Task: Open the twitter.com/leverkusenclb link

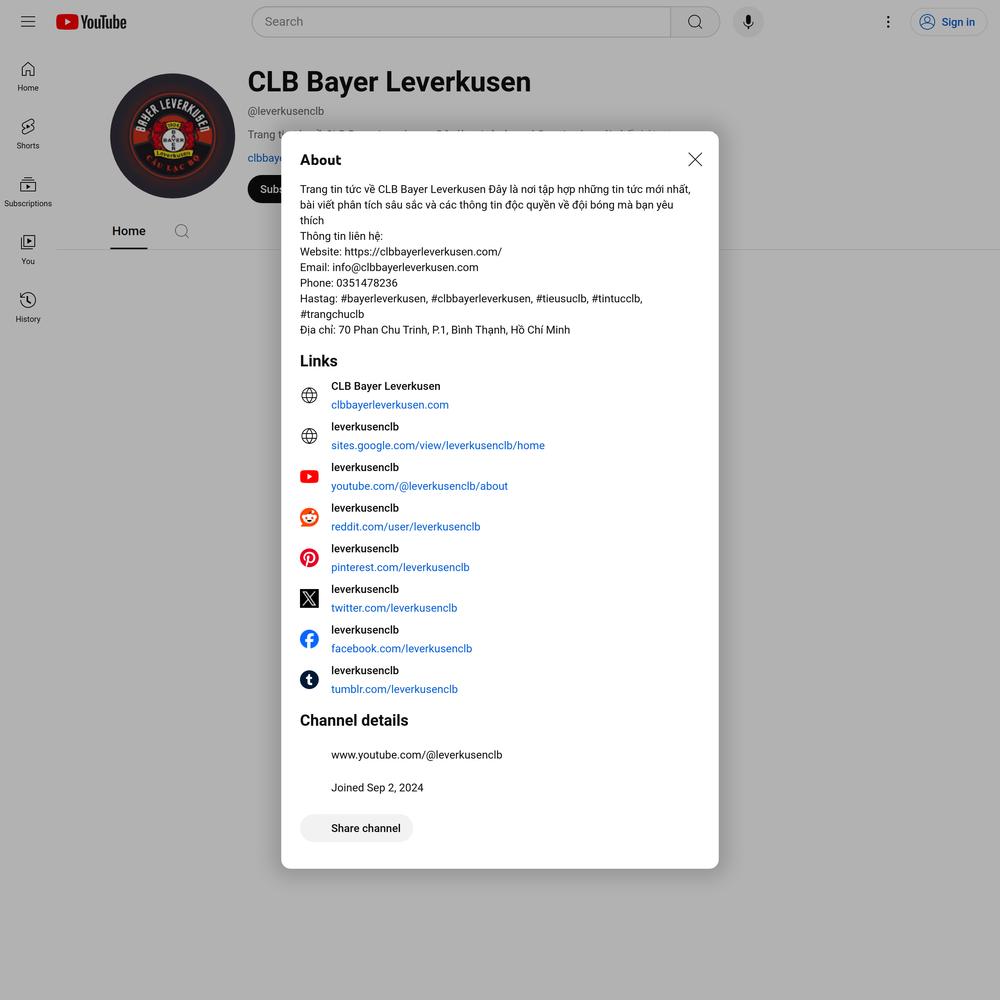Action: pos(394,608)
